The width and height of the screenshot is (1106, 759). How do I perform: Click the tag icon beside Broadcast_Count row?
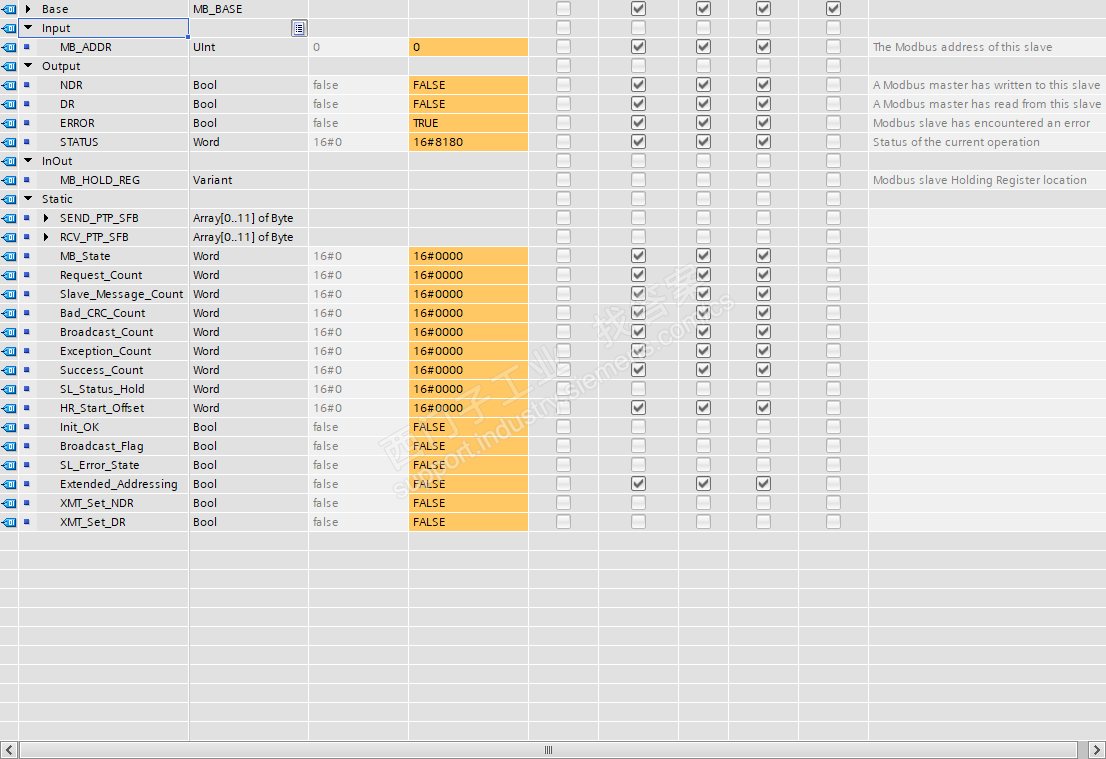9,333
